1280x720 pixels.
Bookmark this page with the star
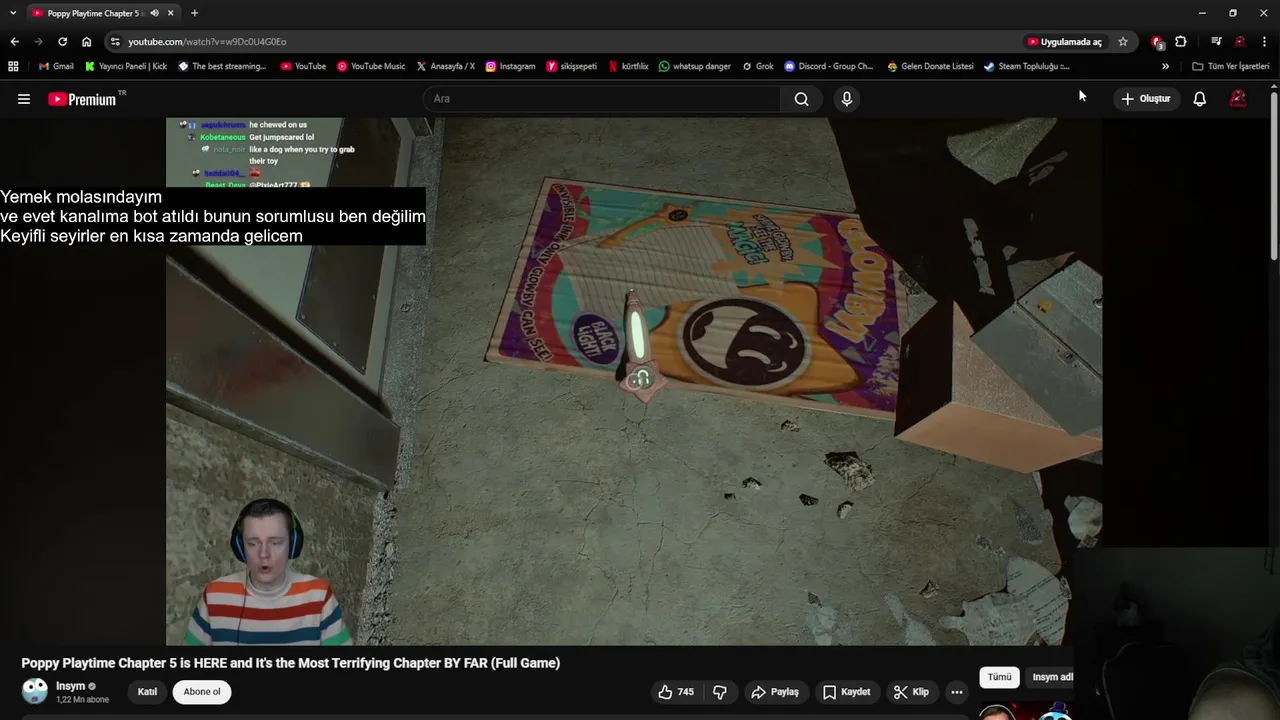click(1123, 42)
